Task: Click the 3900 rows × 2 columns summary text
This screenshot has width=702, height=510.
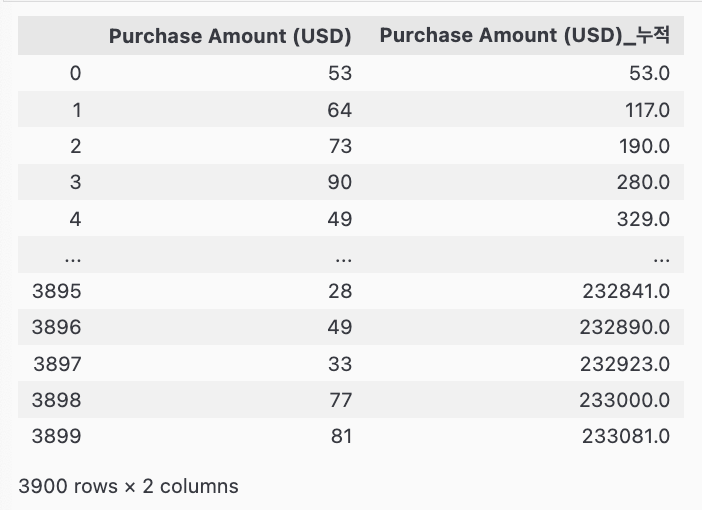Action: click(128, 487)
